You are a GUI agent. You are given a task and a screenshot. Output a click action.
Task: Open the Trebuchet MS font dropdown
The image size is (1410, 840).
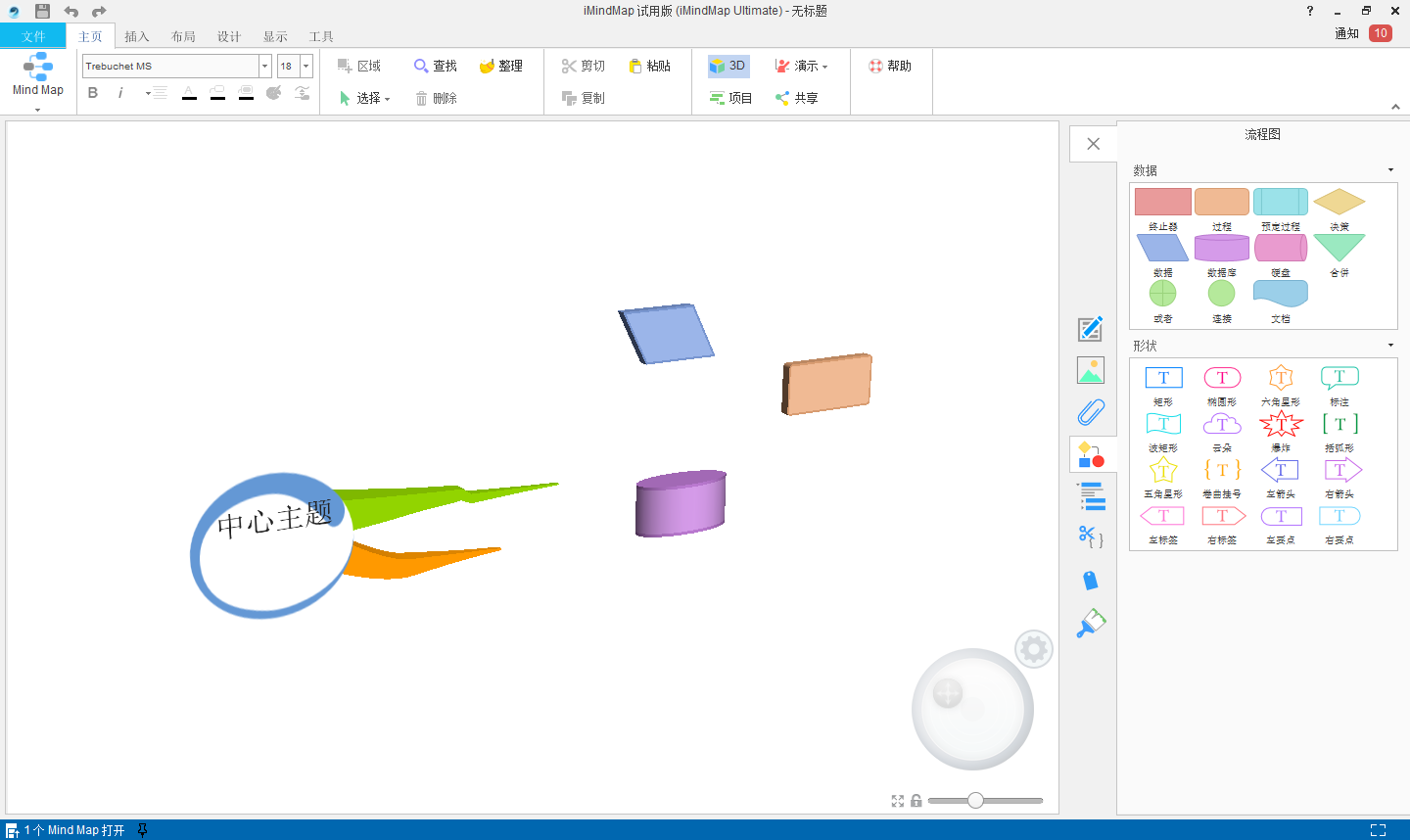[x=264, y=66]
